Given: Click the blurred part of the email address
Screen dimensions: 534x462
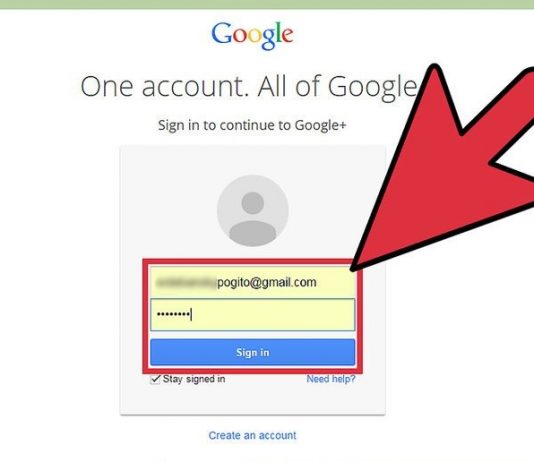Looking at the screenshot, I should 186,282.
